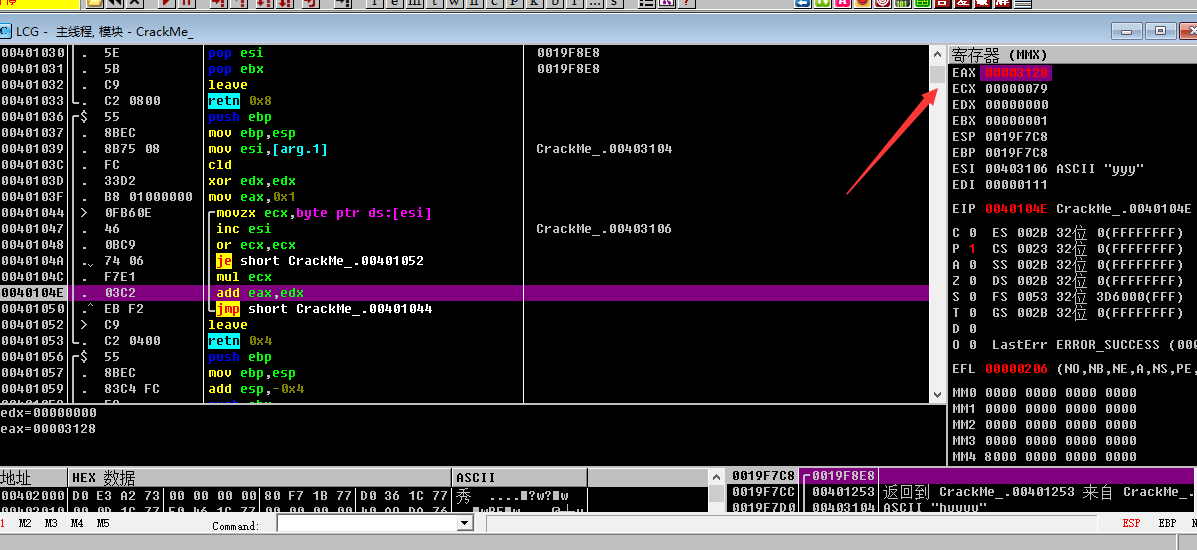
Task: Click the Z flag value
Action: point(973,280)
